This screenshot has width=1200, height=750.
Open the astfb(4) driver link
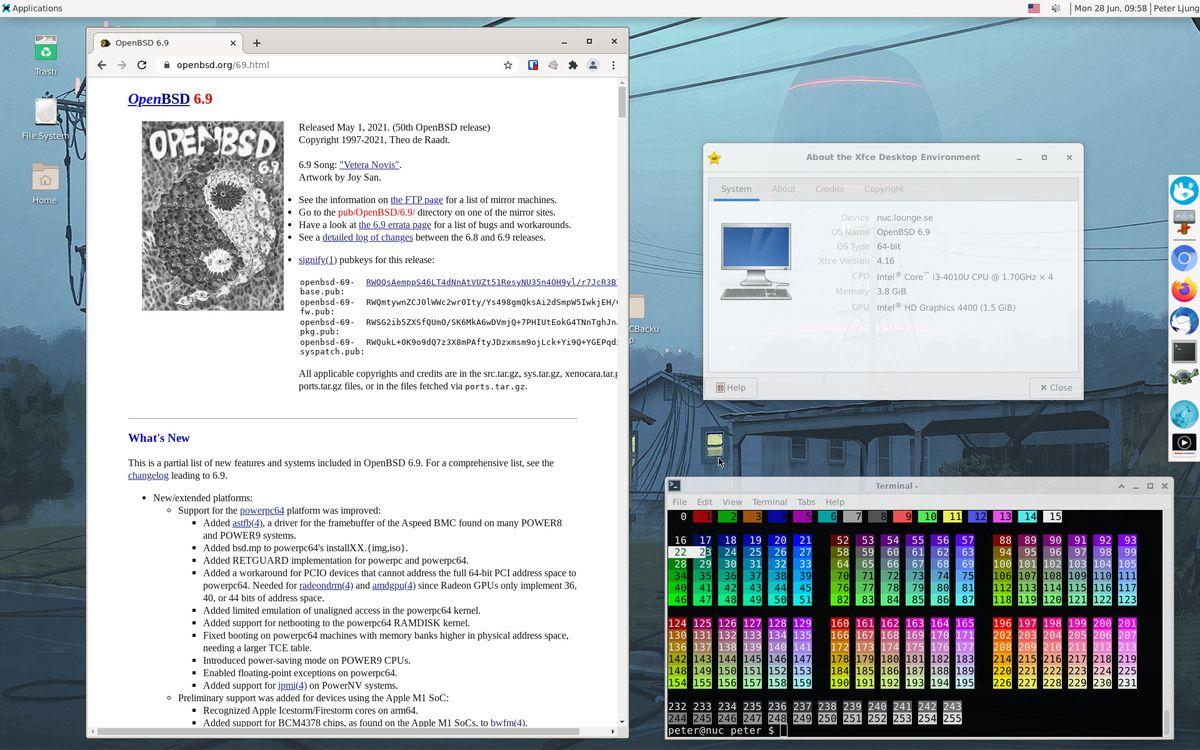247,523
